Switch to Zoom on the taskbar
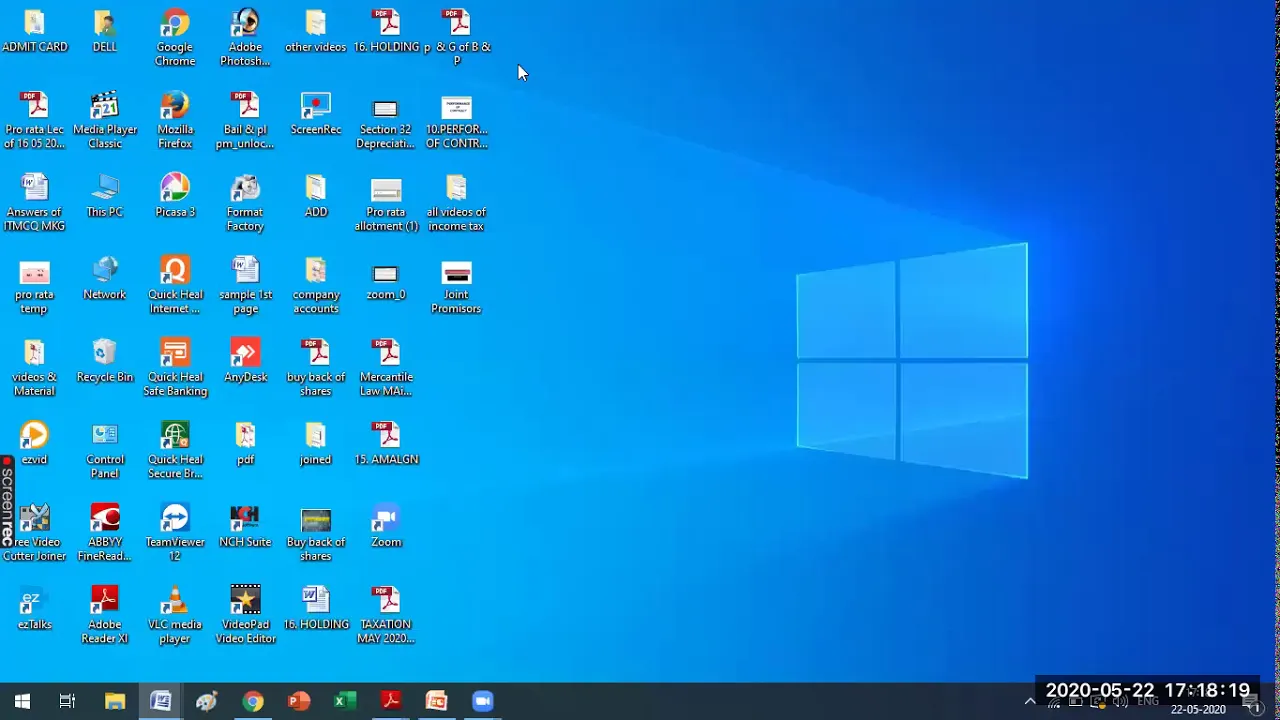1280x720 pixels. (x=483, y=701)
